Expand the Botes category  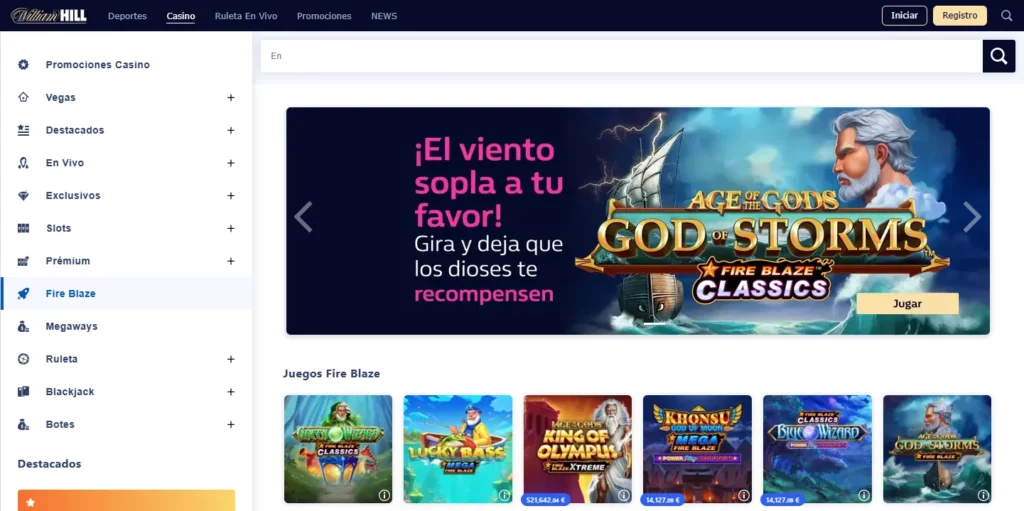(231, 424)
